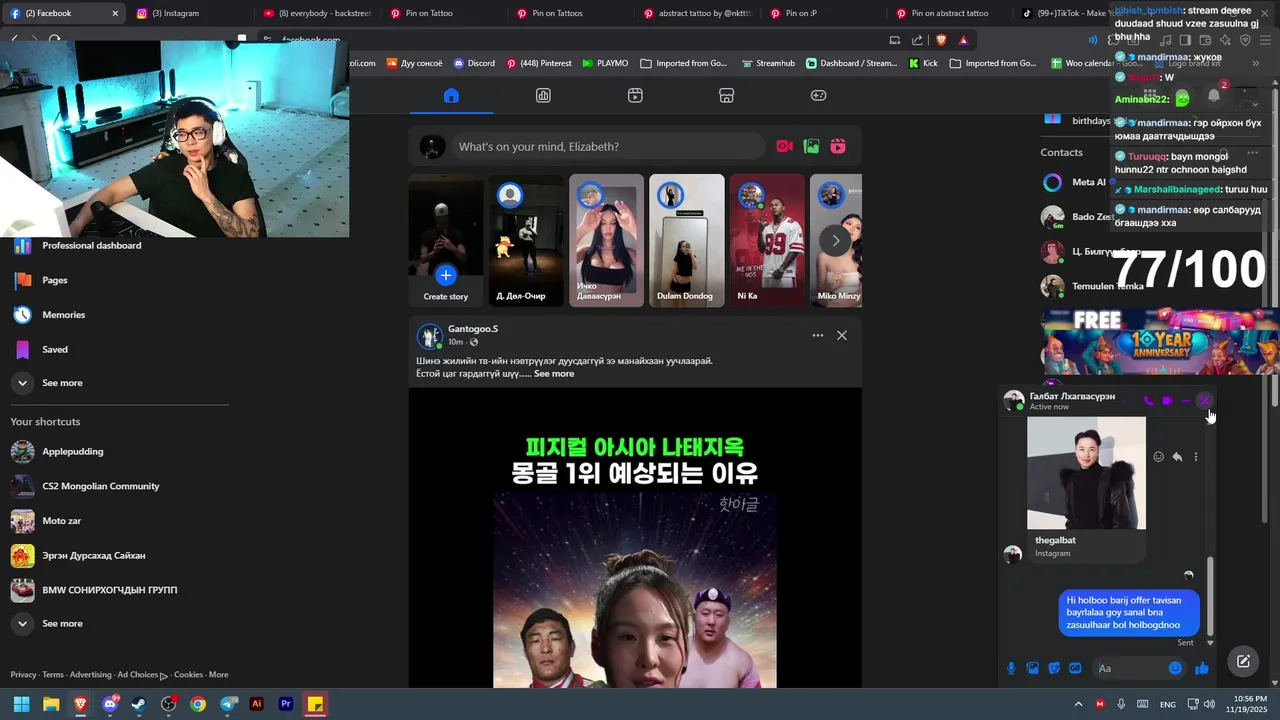Viewport: 1280px width, 720px height.
Task: Open Pinterest bookmark in bookmarks bar
Action: [x=539, y=63]
